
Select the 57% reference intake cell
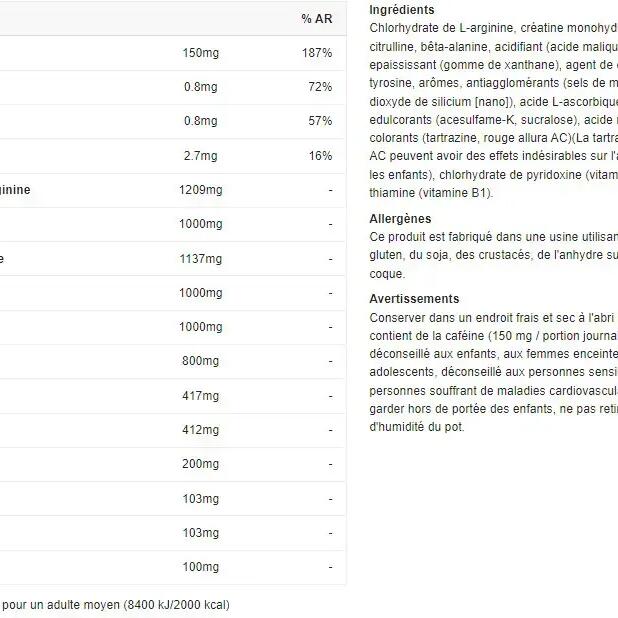pos(320,121)
